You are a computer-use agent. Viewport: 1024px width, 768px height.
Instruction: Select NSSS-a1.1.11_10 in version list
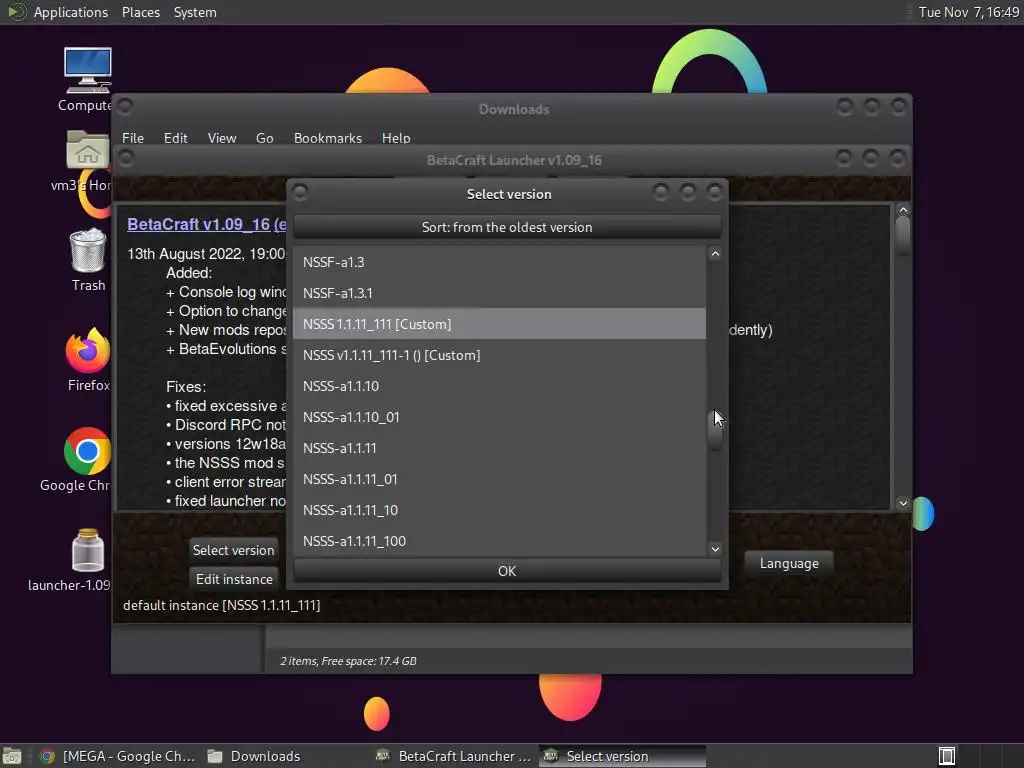pyautogui.click(x=499, y=510)
